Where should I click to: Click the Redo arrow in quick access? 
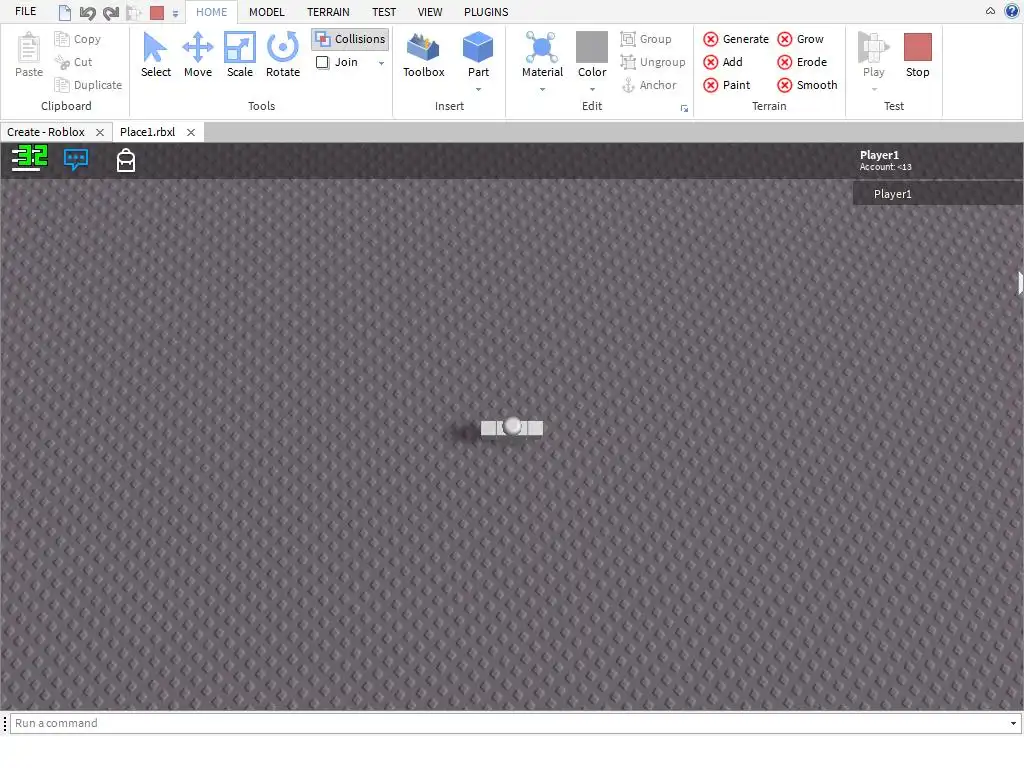[111, 12]
